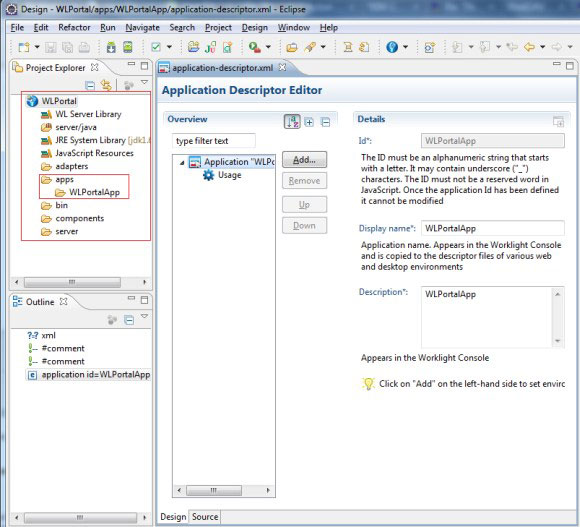Select JRE System Library entry

click(x=95, y=140)
